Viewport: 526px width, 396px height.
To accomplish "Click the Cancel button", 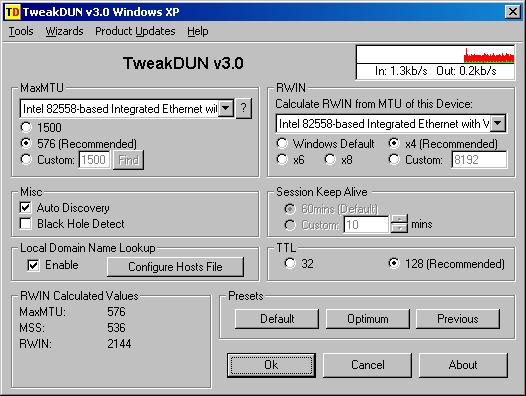I will 367,365.
